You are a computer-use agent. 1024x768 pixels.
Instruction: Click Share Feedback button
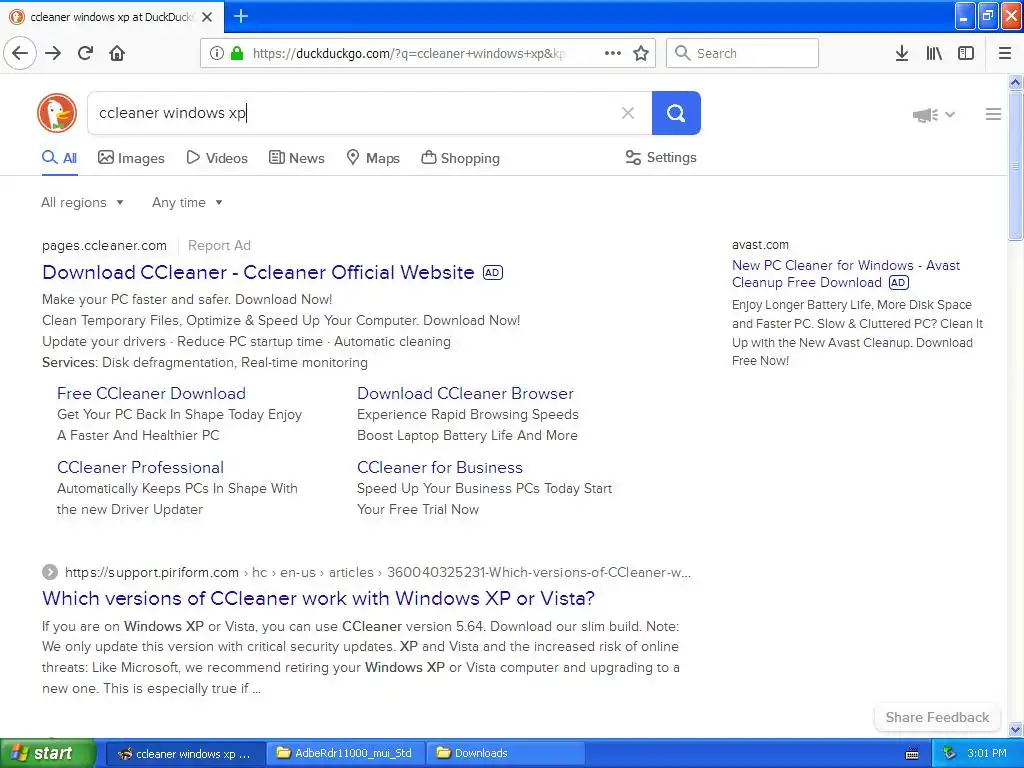click(937, 717)
